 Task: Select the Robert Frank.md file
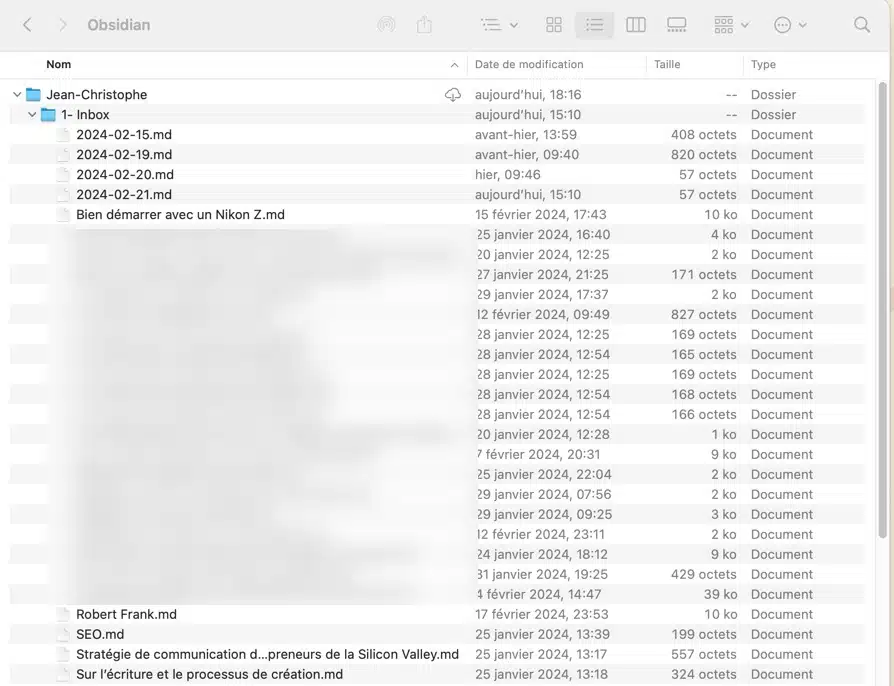point(126,614)
